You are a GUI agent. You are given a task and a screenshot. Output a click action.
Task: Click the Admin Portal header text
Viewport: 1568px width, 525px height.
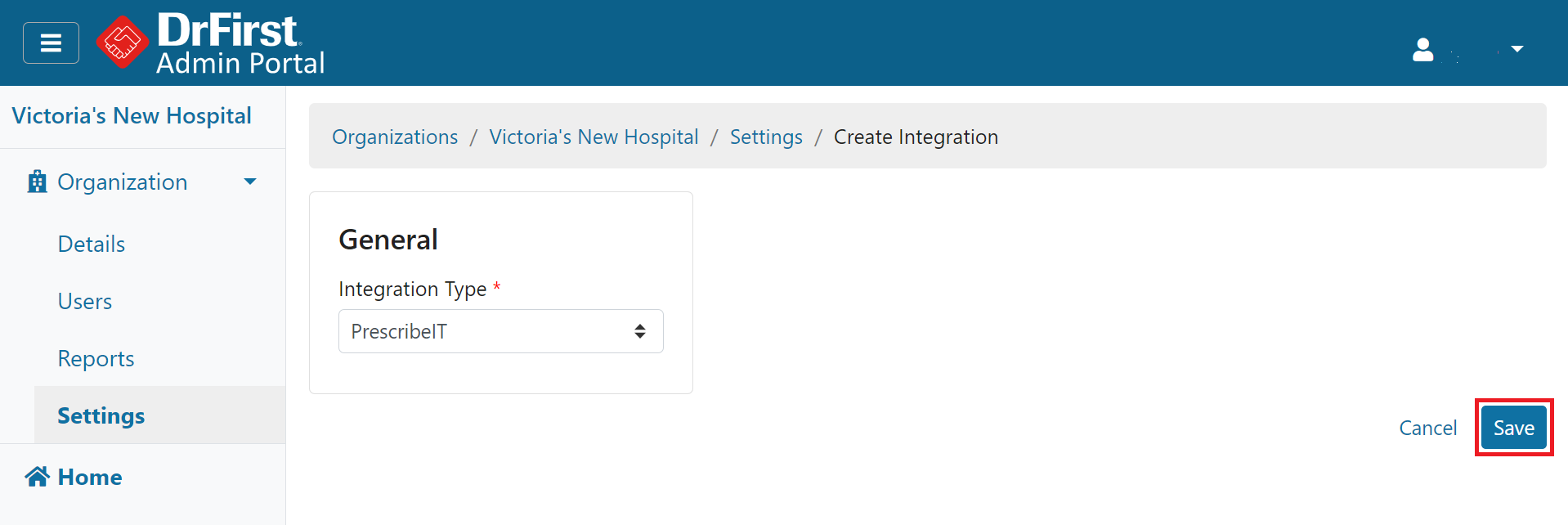(240, 63)
